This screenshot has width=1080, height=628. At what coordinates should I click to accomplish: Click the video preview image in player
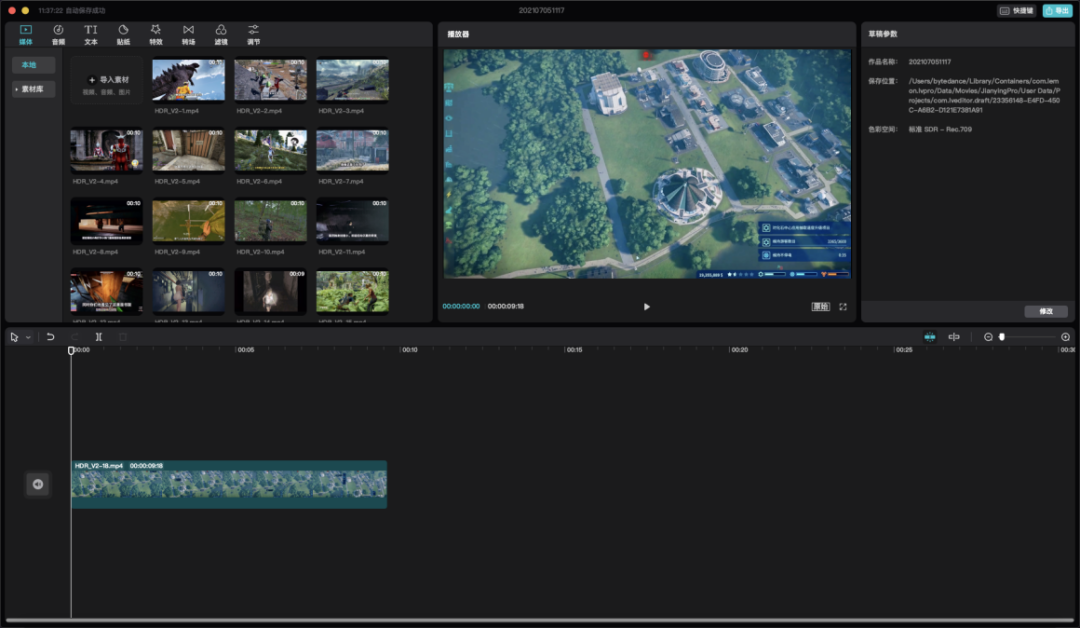click(x=647, y=164)
